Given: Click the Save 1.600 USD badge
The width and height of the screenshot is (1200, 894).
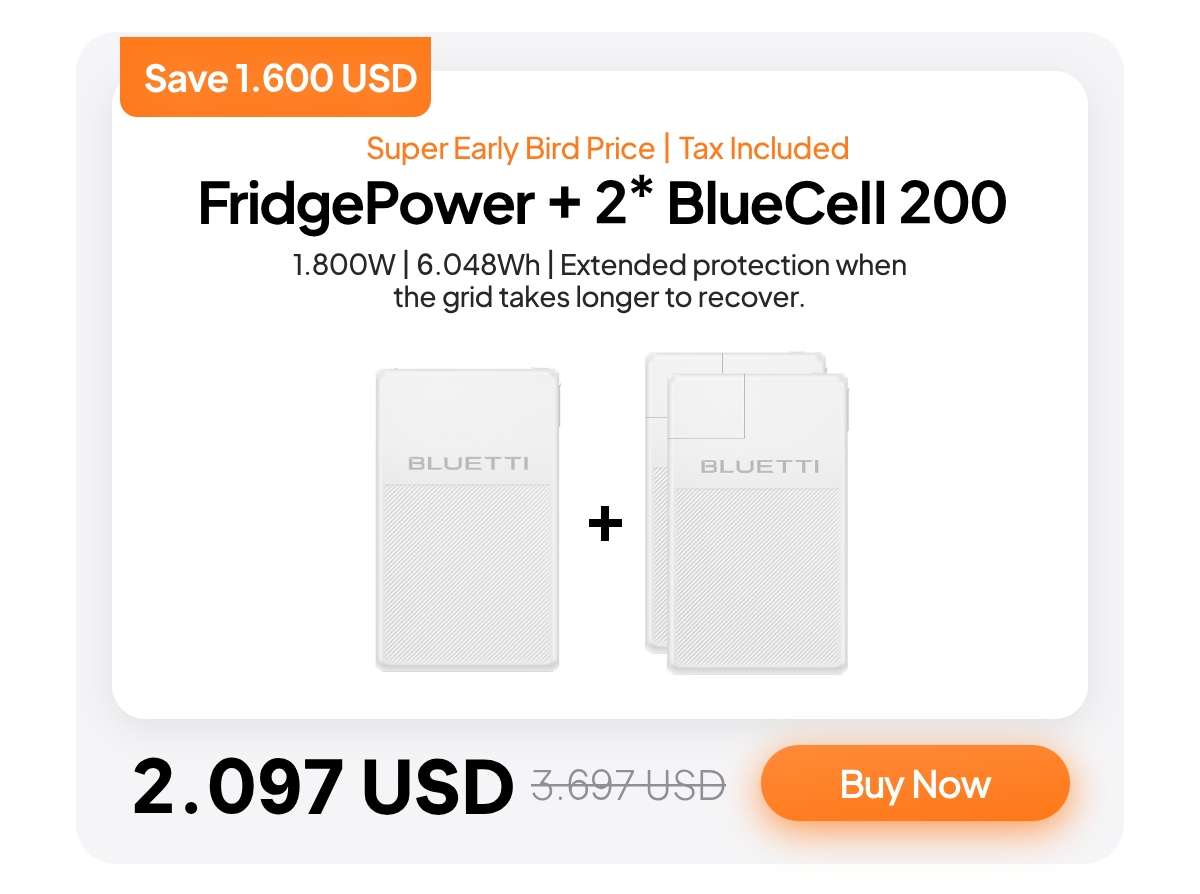Looking at the screenshot, I should point(280,78).
